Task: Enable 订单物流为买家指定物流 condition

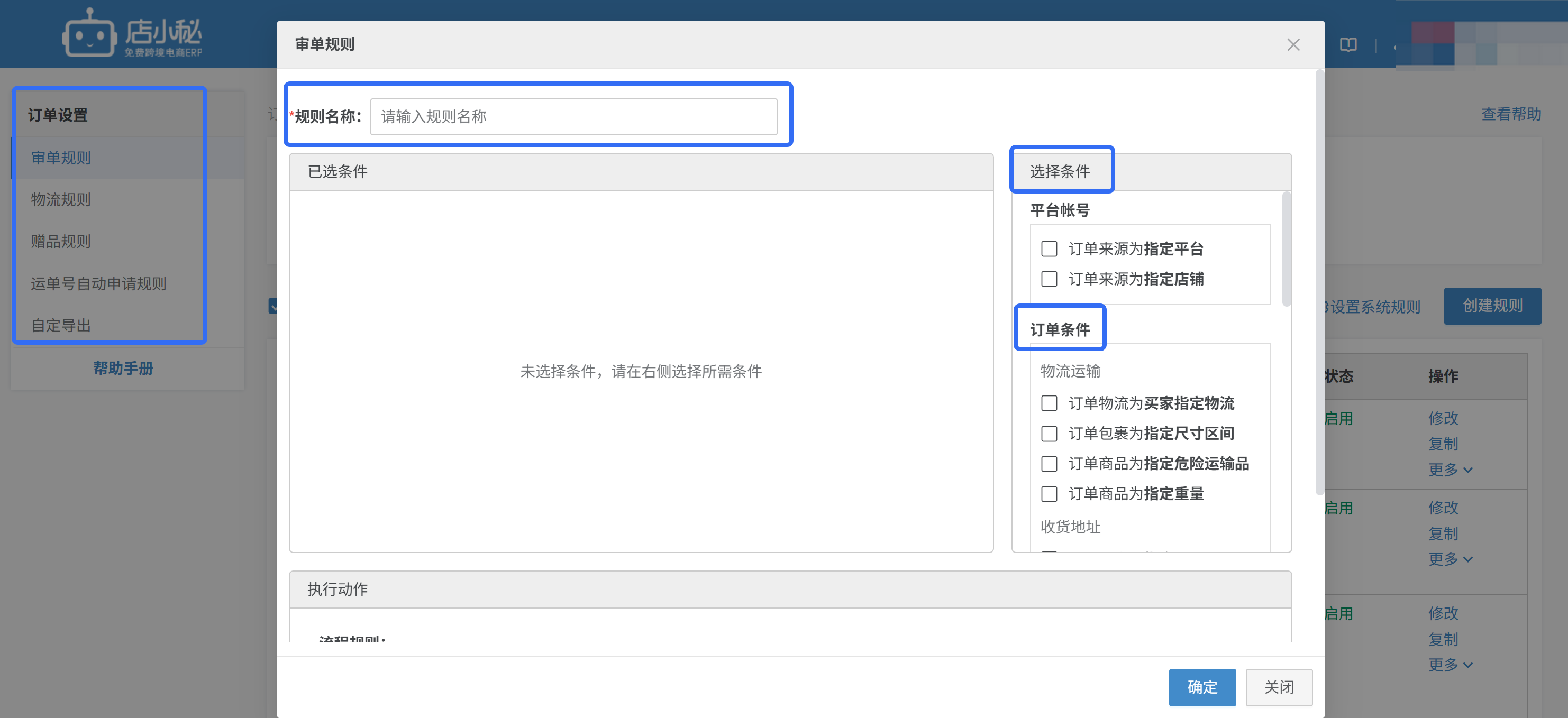Action: 1049,403
